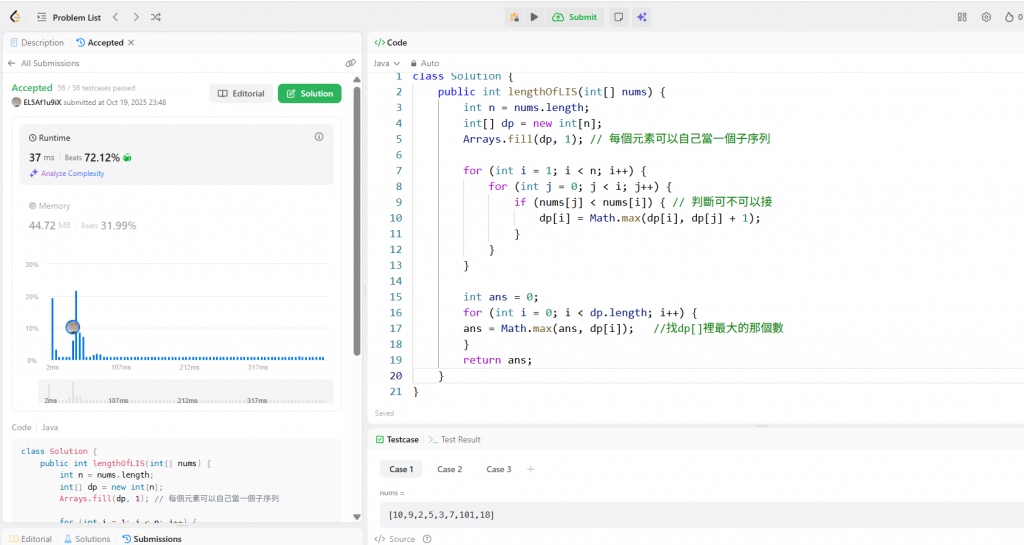Screen dimensions: 1024x545
Task: Go back to All Submissions
Action: click(44, 63)
